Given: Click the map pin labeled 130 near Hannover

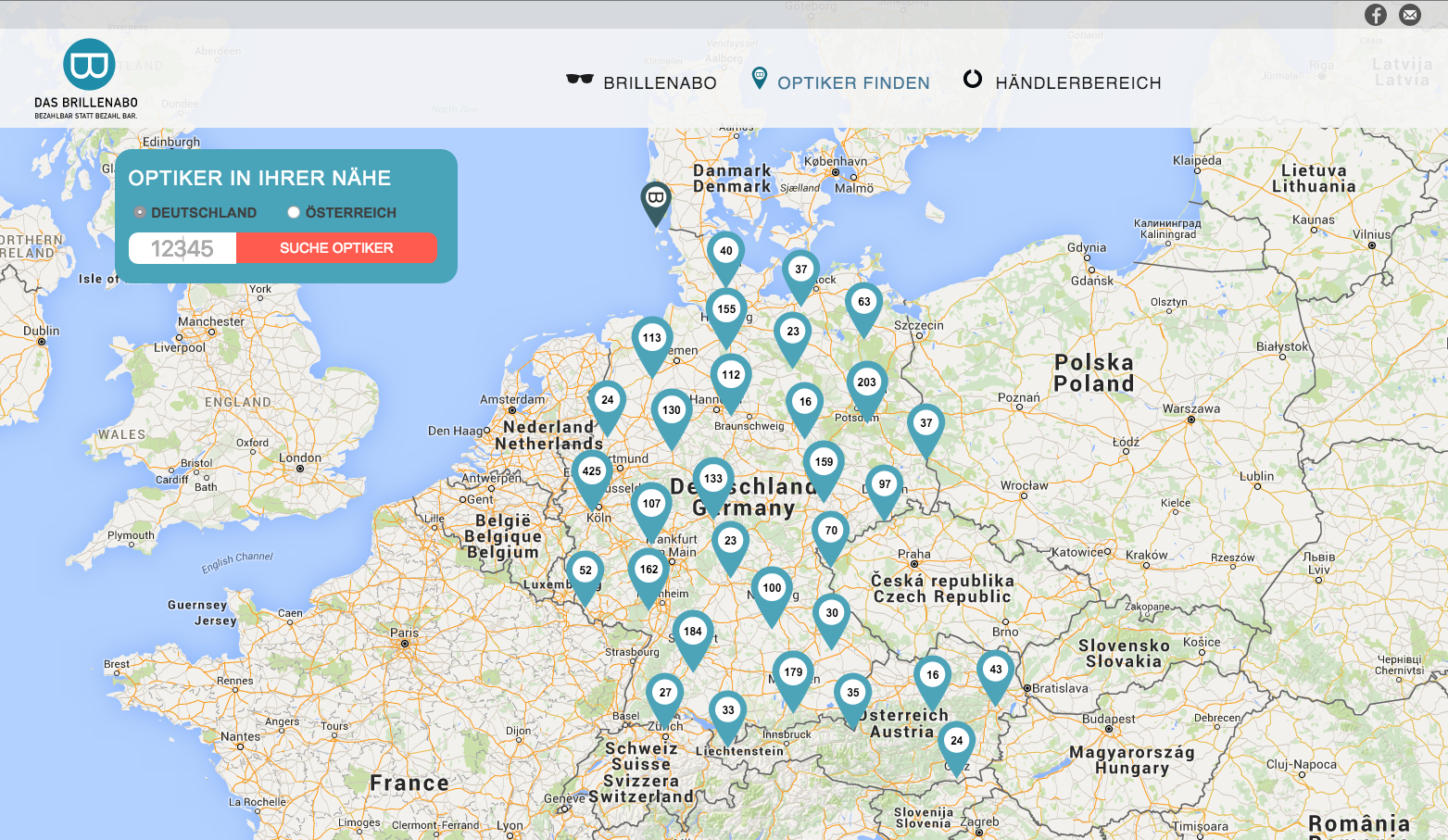Looking at the screenshot, I should pyautogui.click(x=672, y=419).
